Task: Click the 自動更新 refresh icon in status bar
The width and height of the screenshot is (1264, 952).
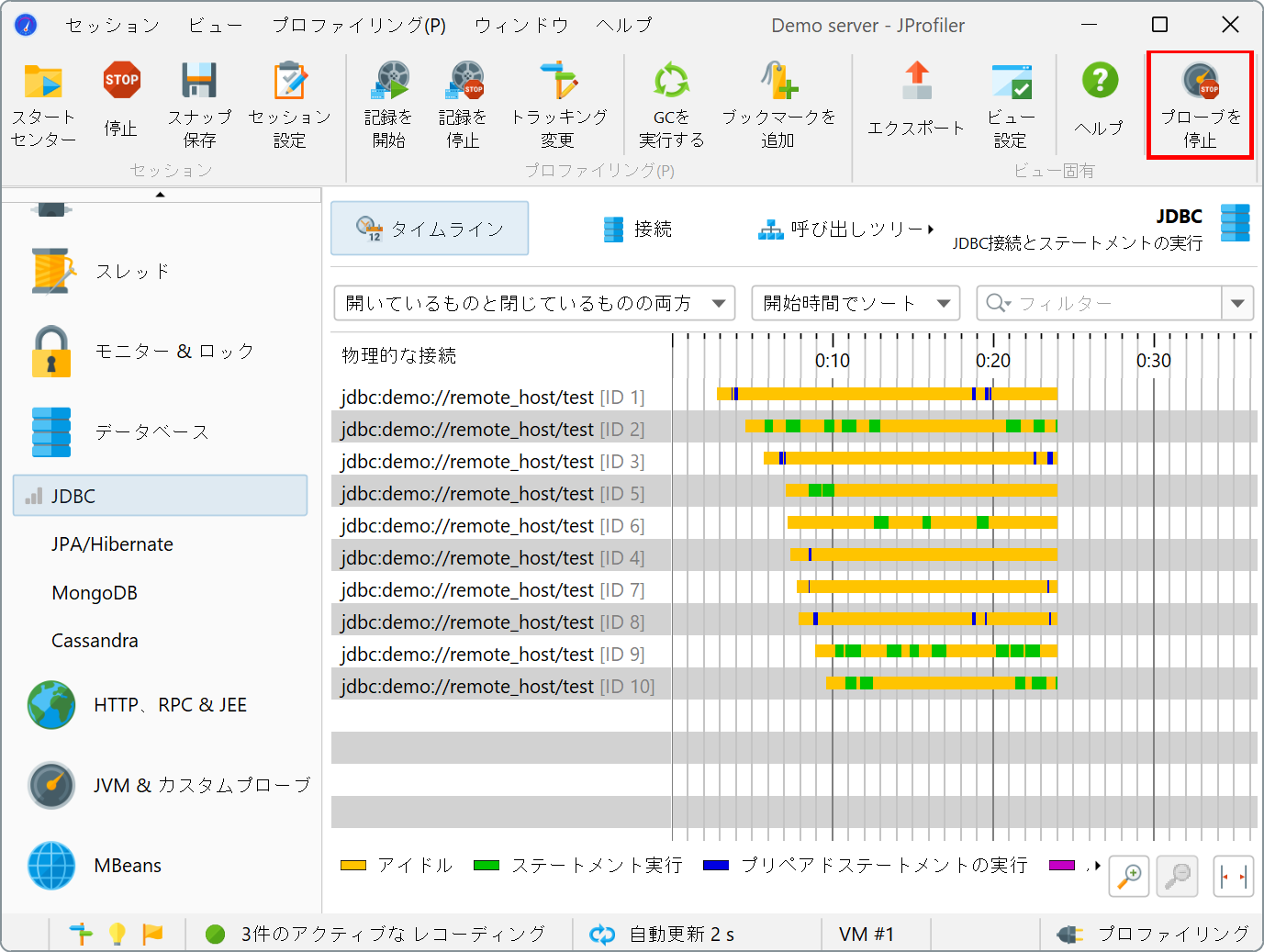Action: (x=602, y=935)
